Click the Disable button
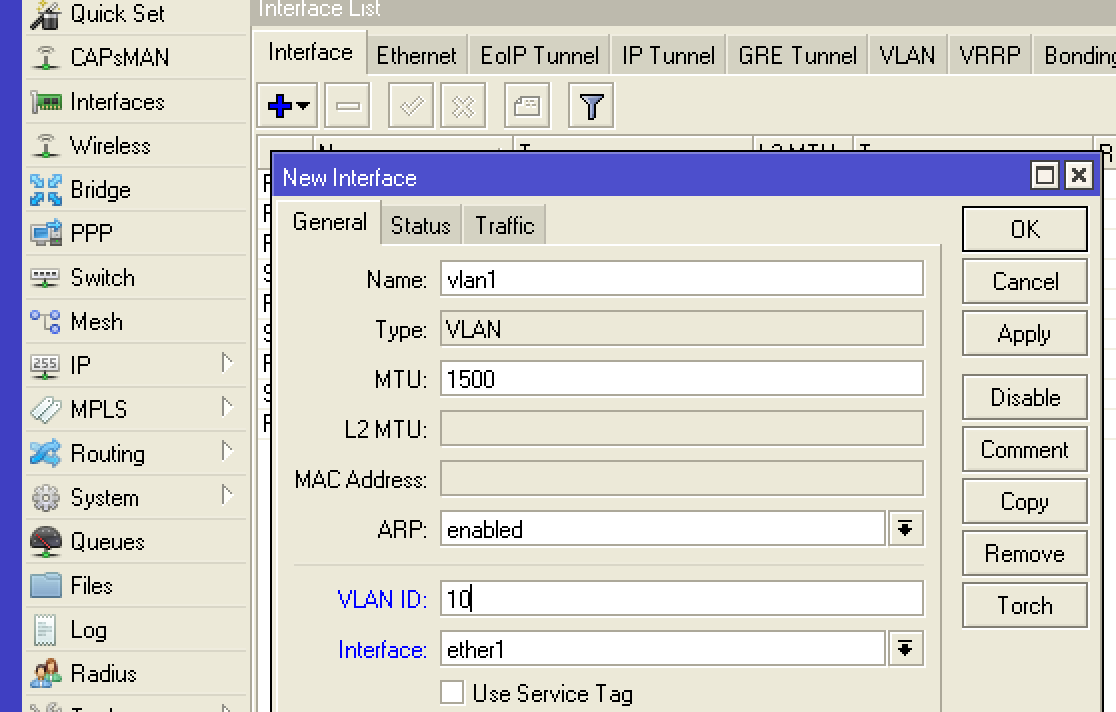1116x712 pixels. click(1025, 397)
